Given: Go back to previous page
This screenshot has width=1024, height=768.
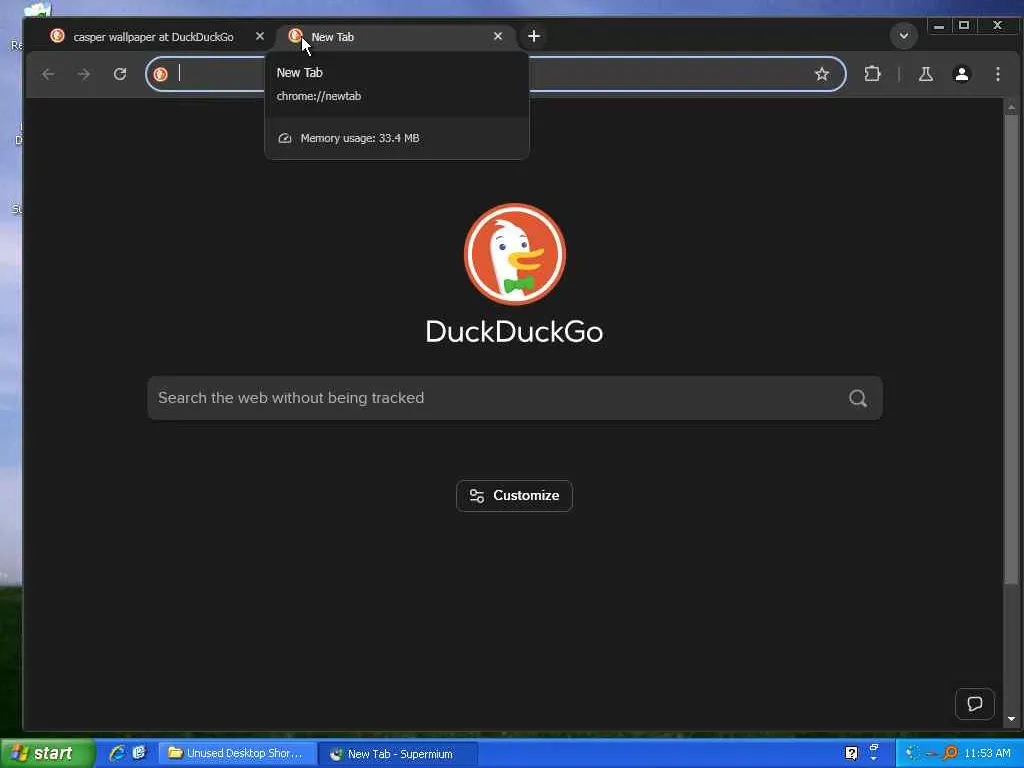Looking at the screenshot, I should click(48, 74).
